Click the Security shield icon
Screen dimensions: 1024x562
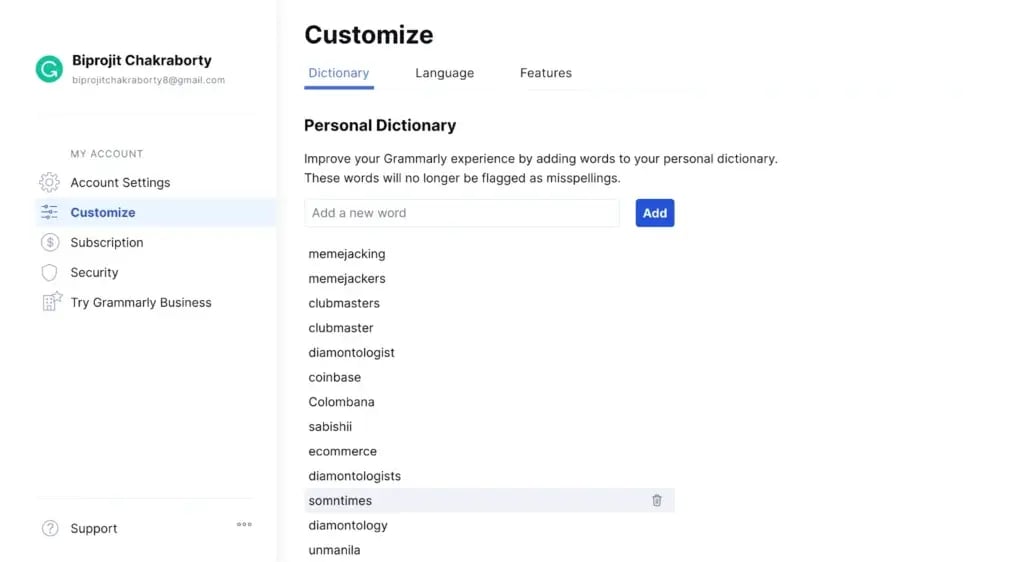(49, 272)
